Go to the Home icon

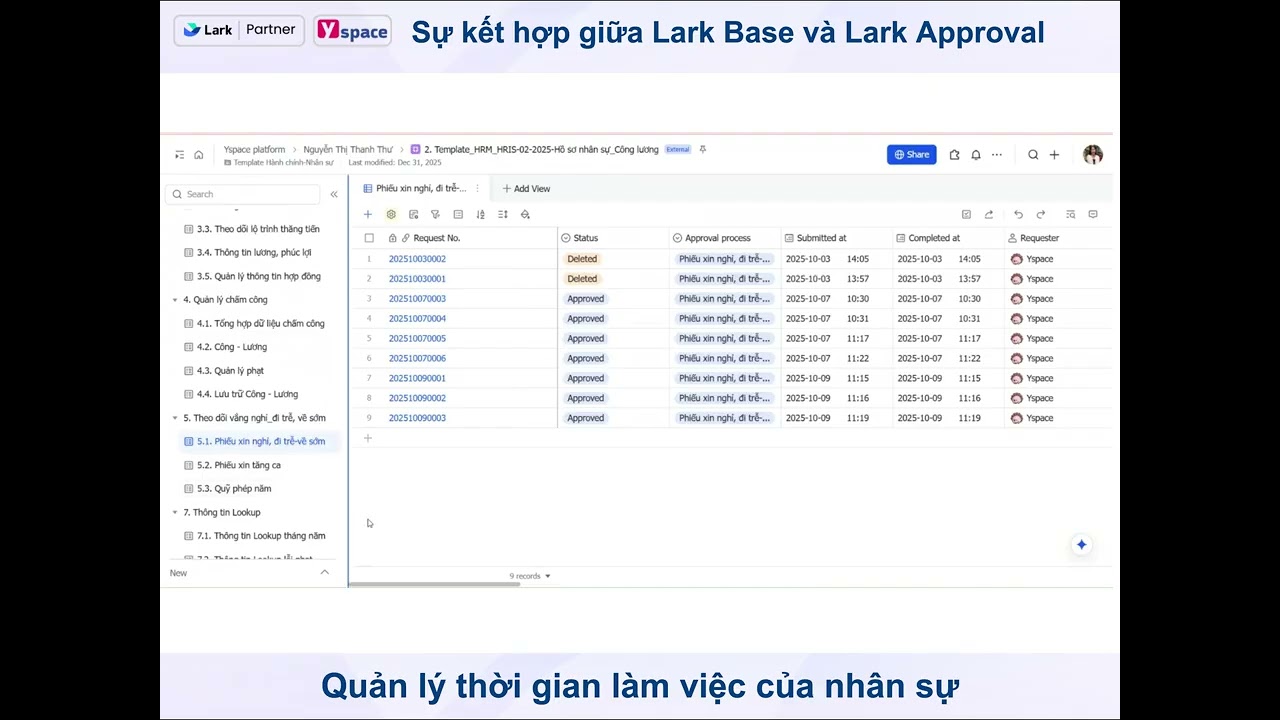[x=199, y=155]
